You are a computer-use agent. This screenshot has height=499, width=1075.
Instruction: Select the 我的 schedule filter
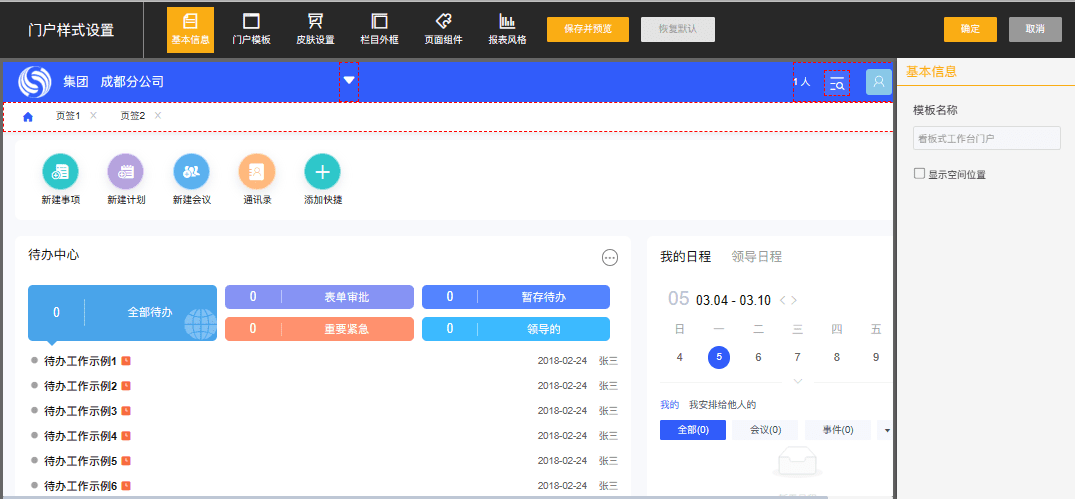coord(669,405)
